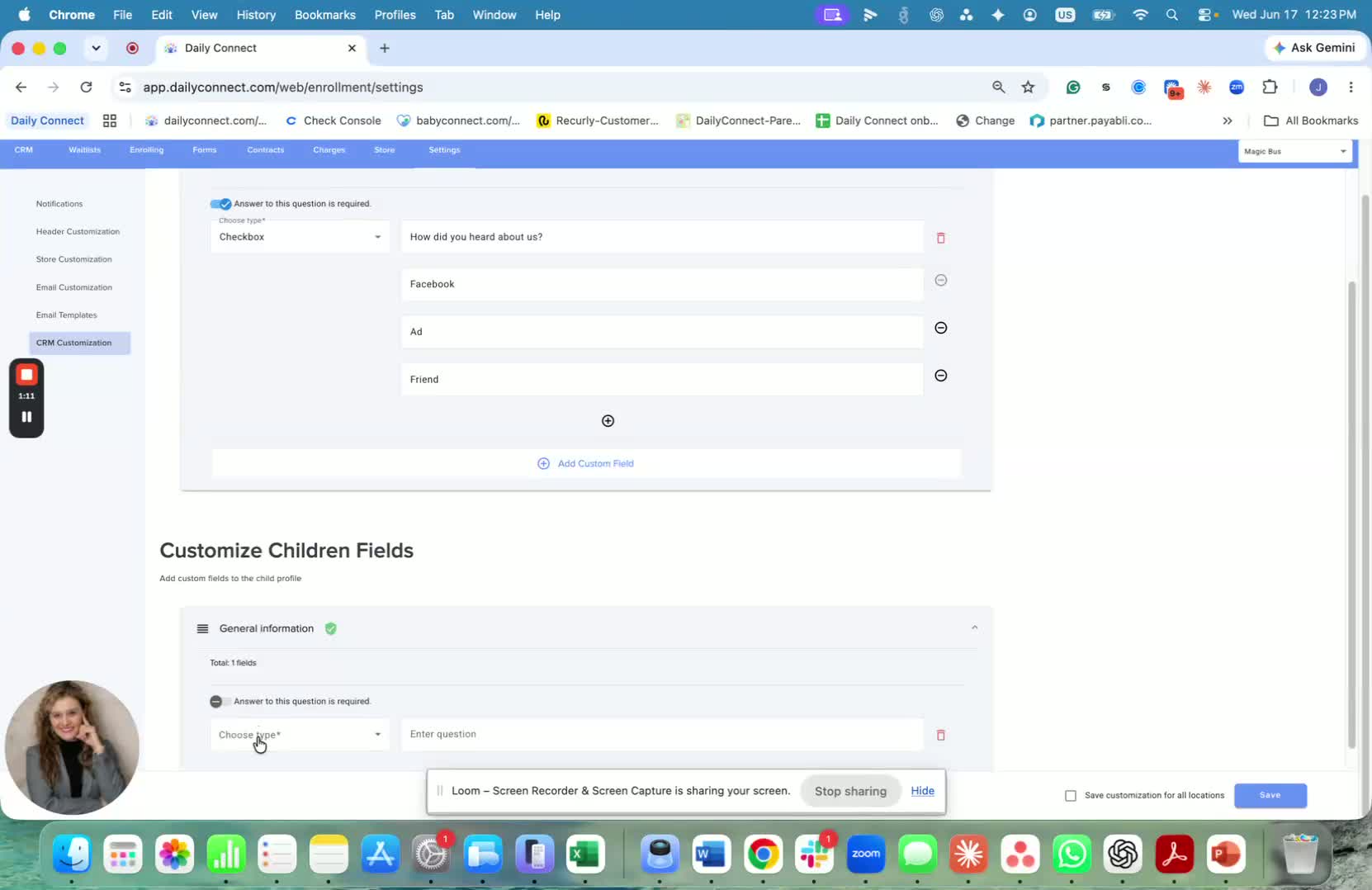This screenshot has height=890, width=1372.
Task: Open the Chrome profile avatar J
Action: (x=1318, y=87)
